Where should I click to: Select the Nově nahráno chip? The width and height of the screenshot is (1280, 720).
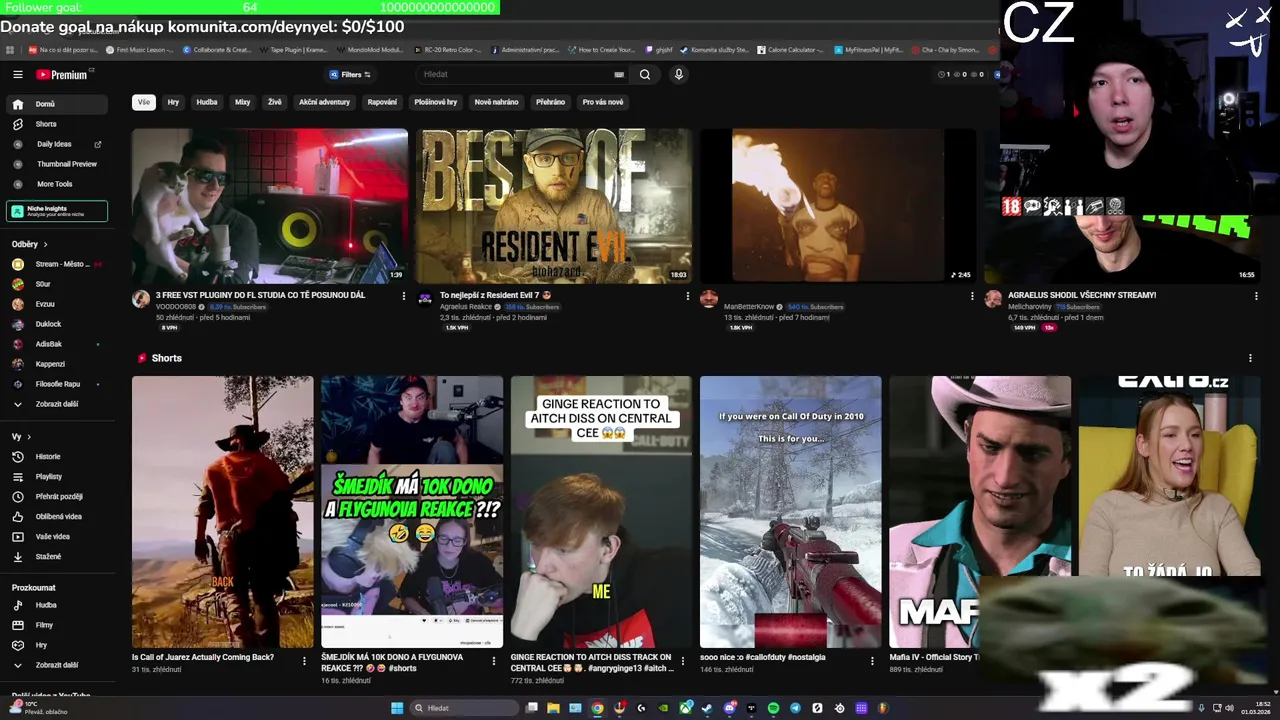pos(497,102)
